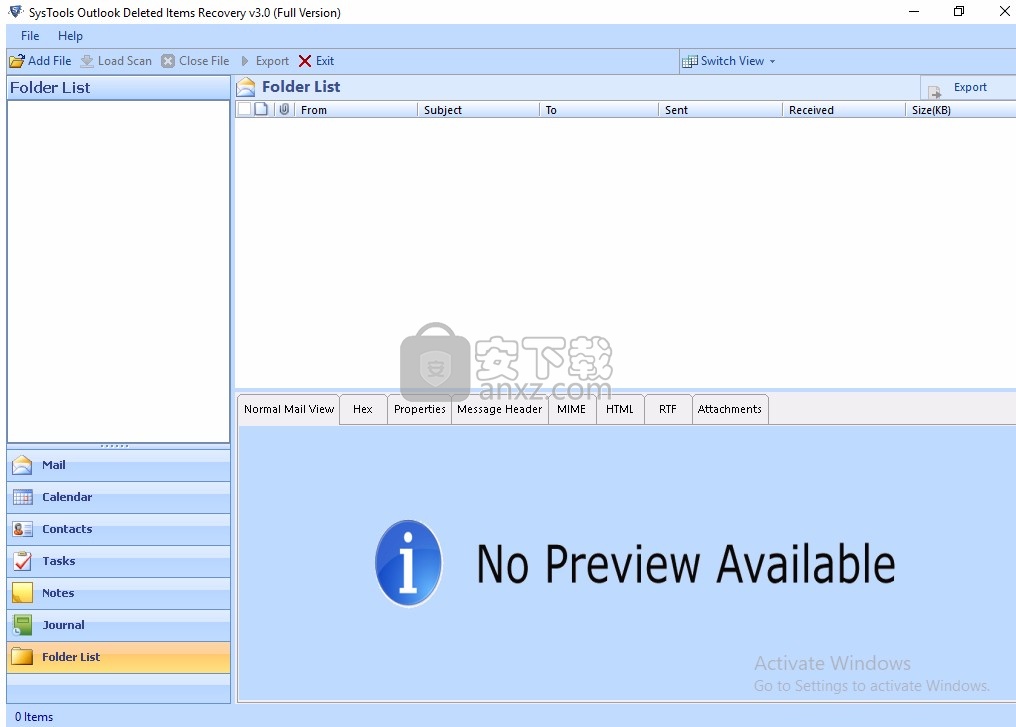This screenshot has height=727, width=1016.
Task: Click the Add File folder icon
Action: click(x=17, y=61)
